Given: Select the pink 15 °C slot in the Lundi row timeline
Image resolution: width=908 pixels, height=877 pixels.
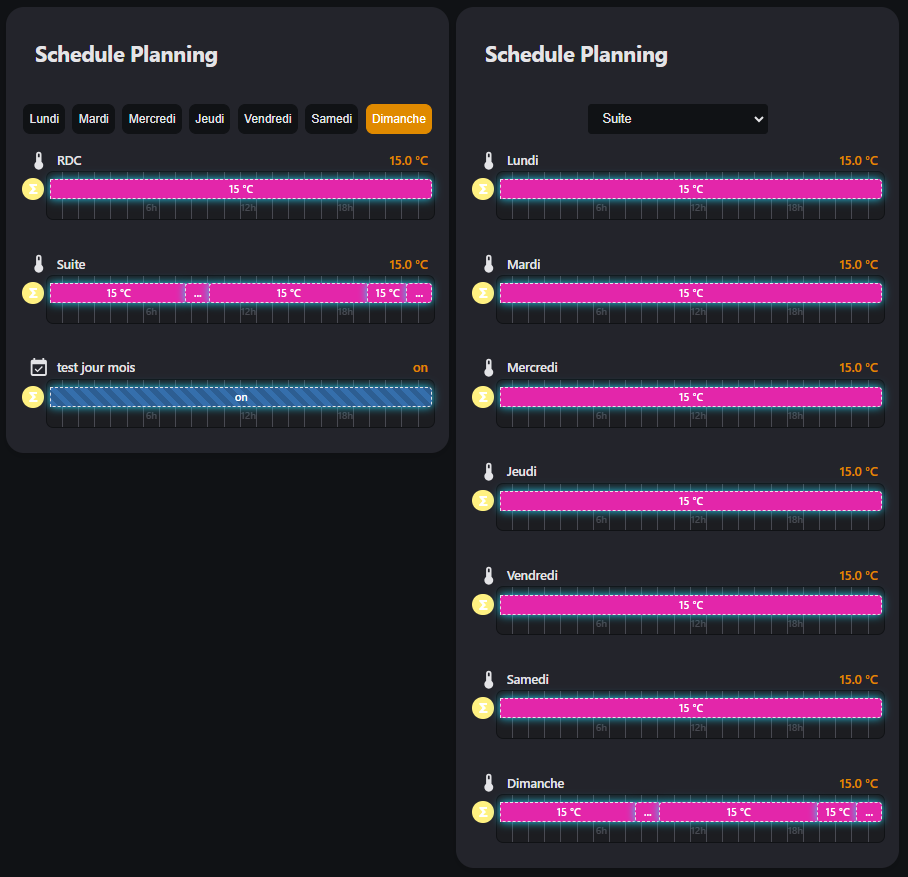Looking at the screenshot, I should [x=691, y=189].
